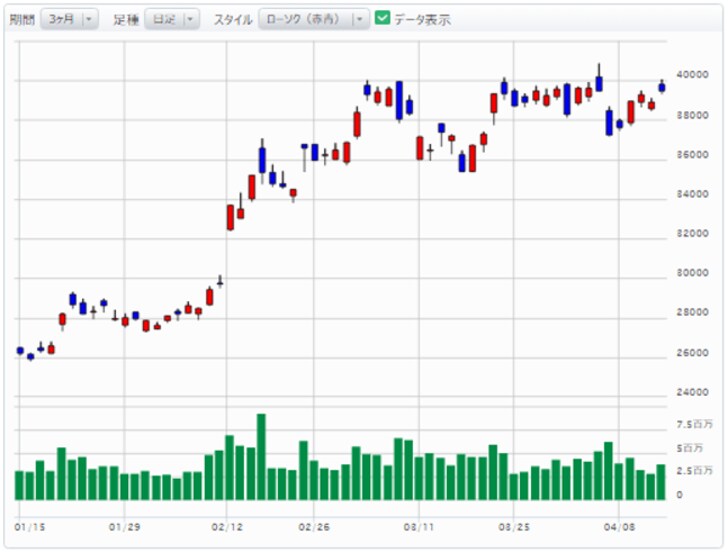Click the スタイル label text
This screenshot has height=553, width=728.
point(232,19)
